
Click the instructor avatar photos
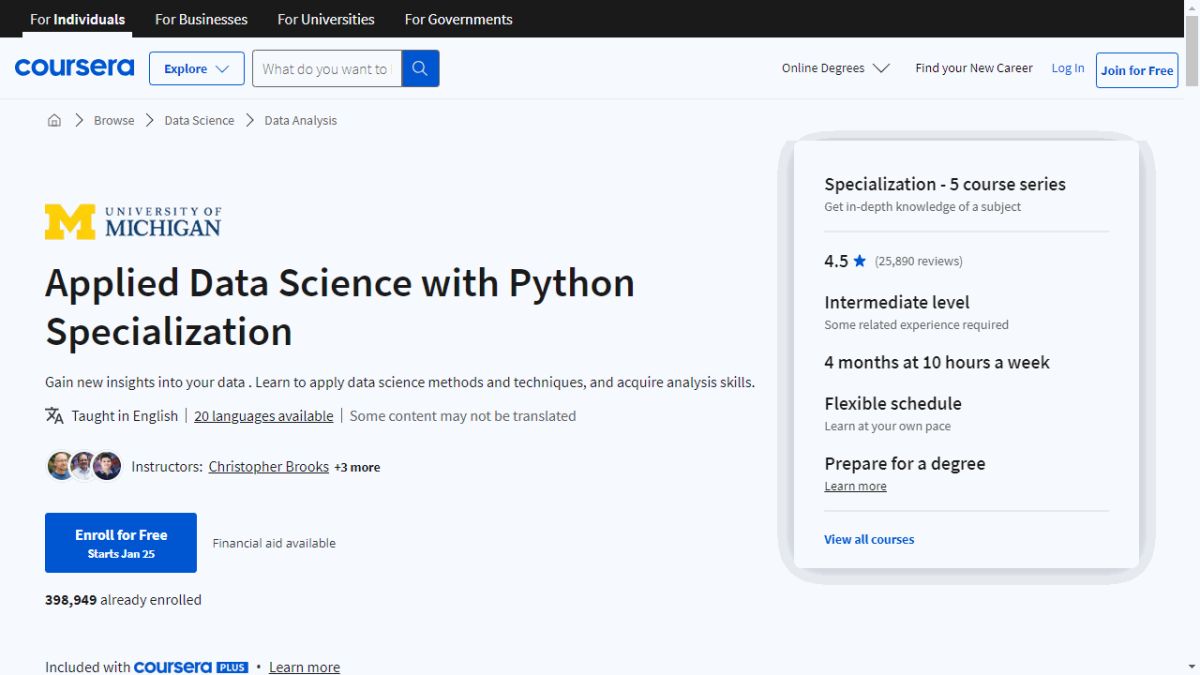click(x=84, y=466)
